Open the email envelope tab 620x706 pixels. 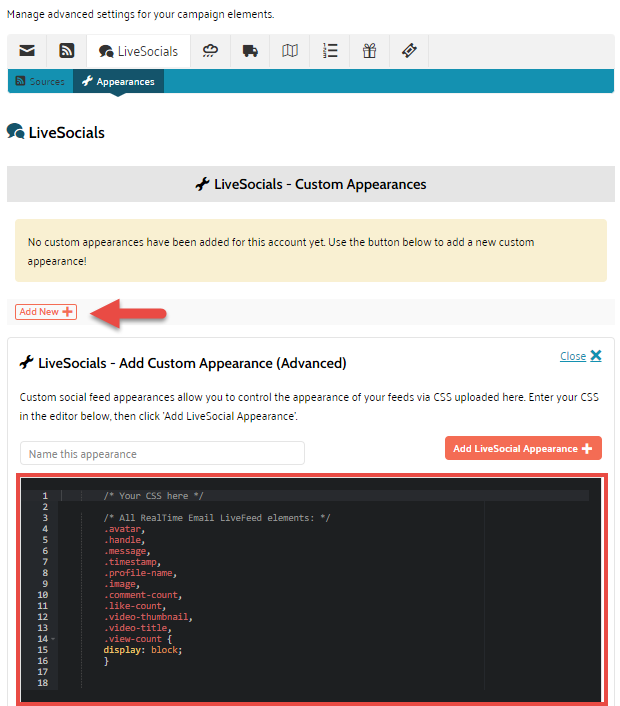pos(27,51)
